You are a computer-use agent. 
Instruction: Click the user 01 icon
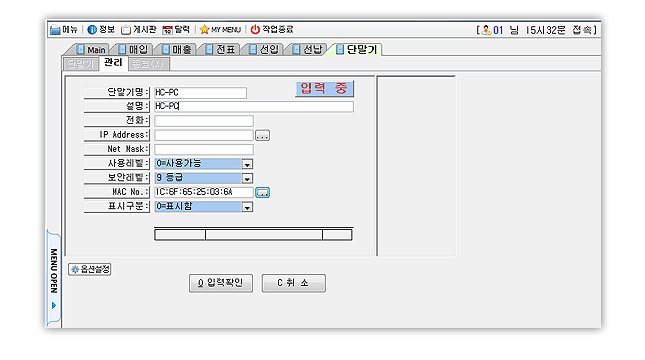pos(487,30)
